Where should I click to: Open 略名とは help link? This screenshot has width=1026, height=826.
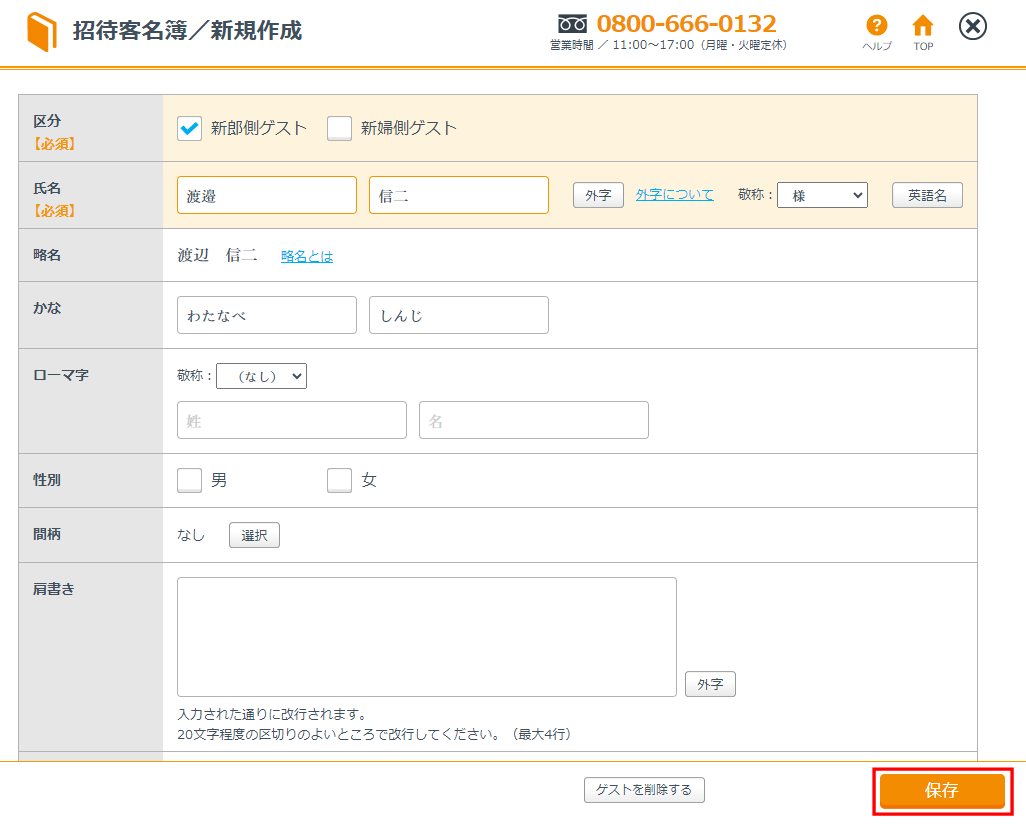click(x=307, y=256)
